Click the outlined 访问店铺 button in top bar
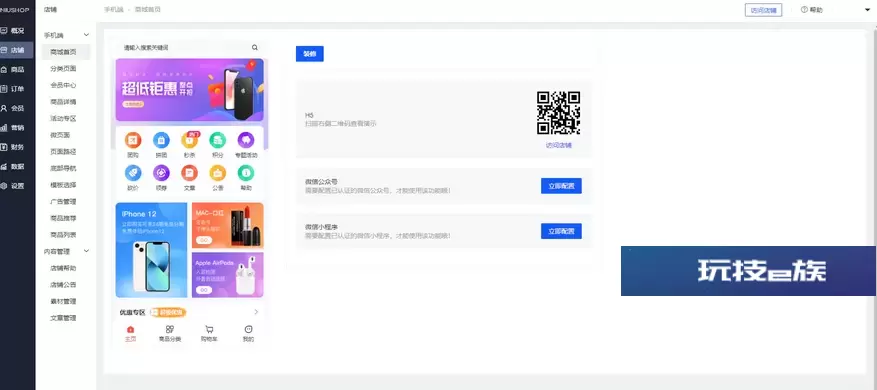The height and width of the screenshot is (390, 877). (x=763, y=10)
